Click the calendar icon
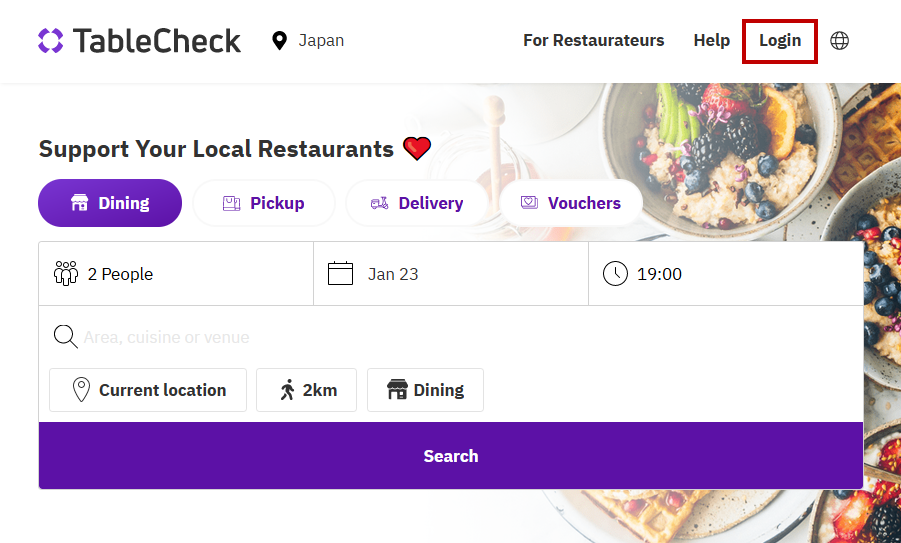The width and height of the screenshot is (901, 543). click(x=341, y=274)
